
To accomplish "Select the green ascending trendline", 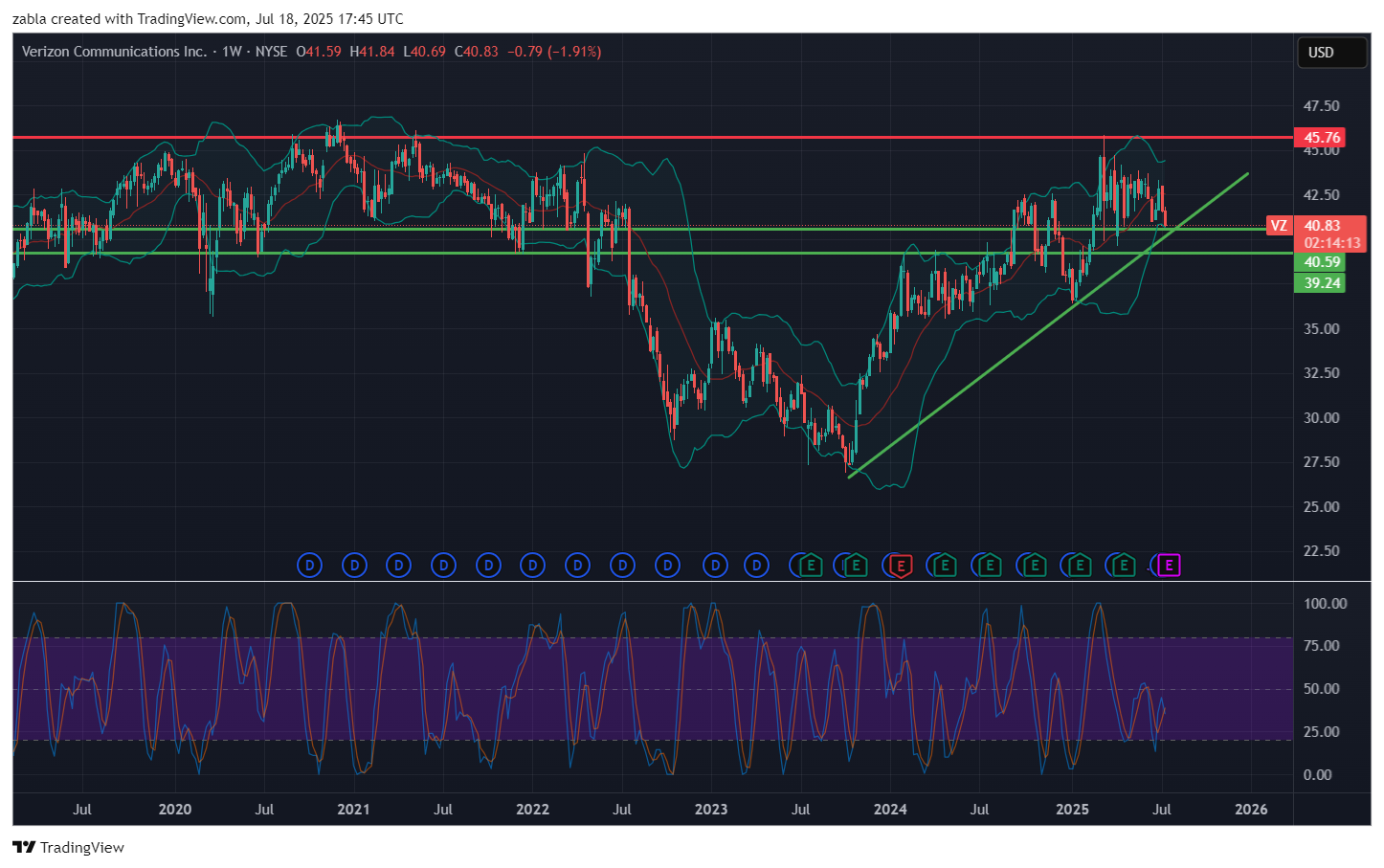I will [x=1048, y=325].
